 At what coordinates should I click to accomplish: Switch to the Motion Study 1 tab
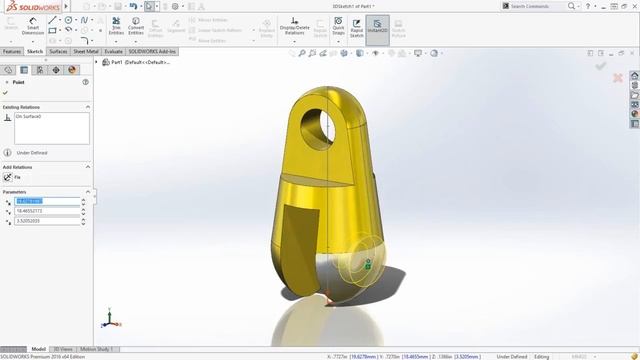(96, 349)
